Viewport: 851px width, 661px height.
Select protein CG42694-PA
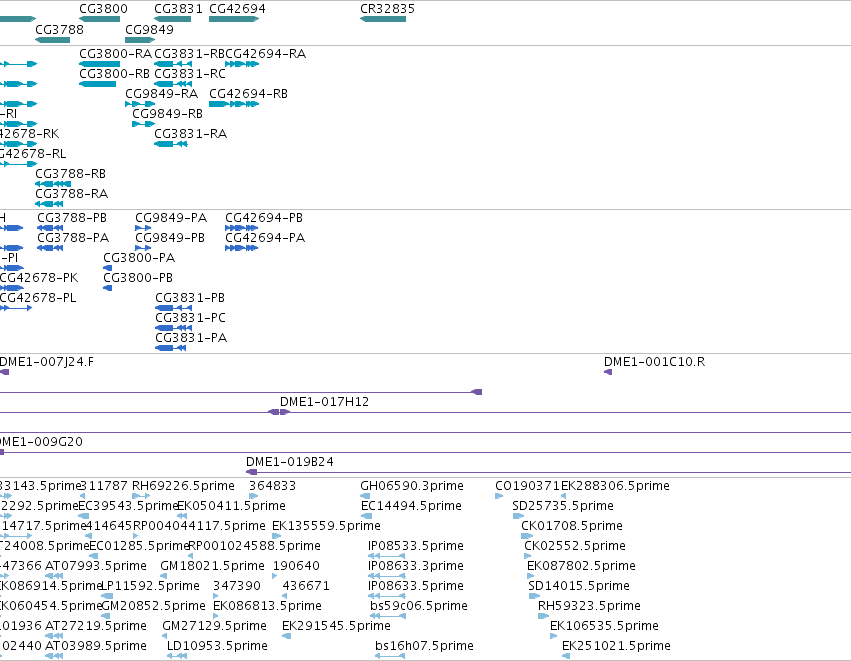(242, 248)
